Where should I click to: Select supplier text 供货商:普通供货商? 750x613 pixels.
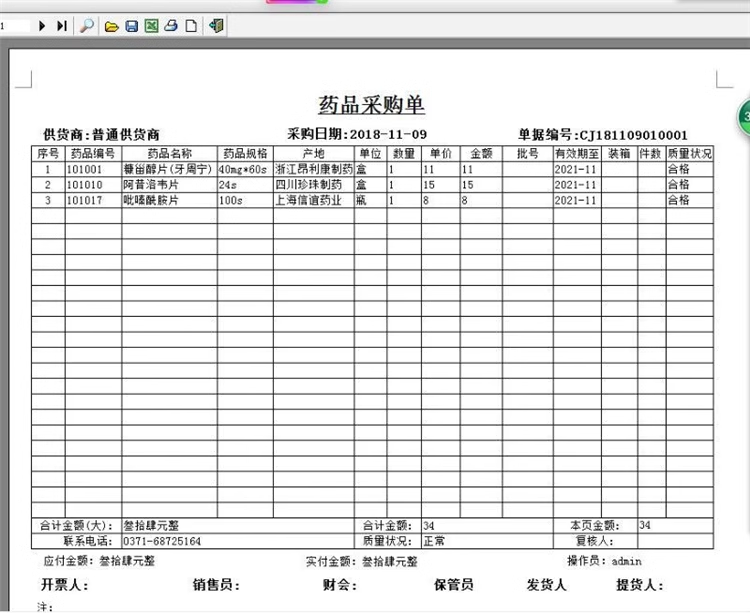pos(101,135)
